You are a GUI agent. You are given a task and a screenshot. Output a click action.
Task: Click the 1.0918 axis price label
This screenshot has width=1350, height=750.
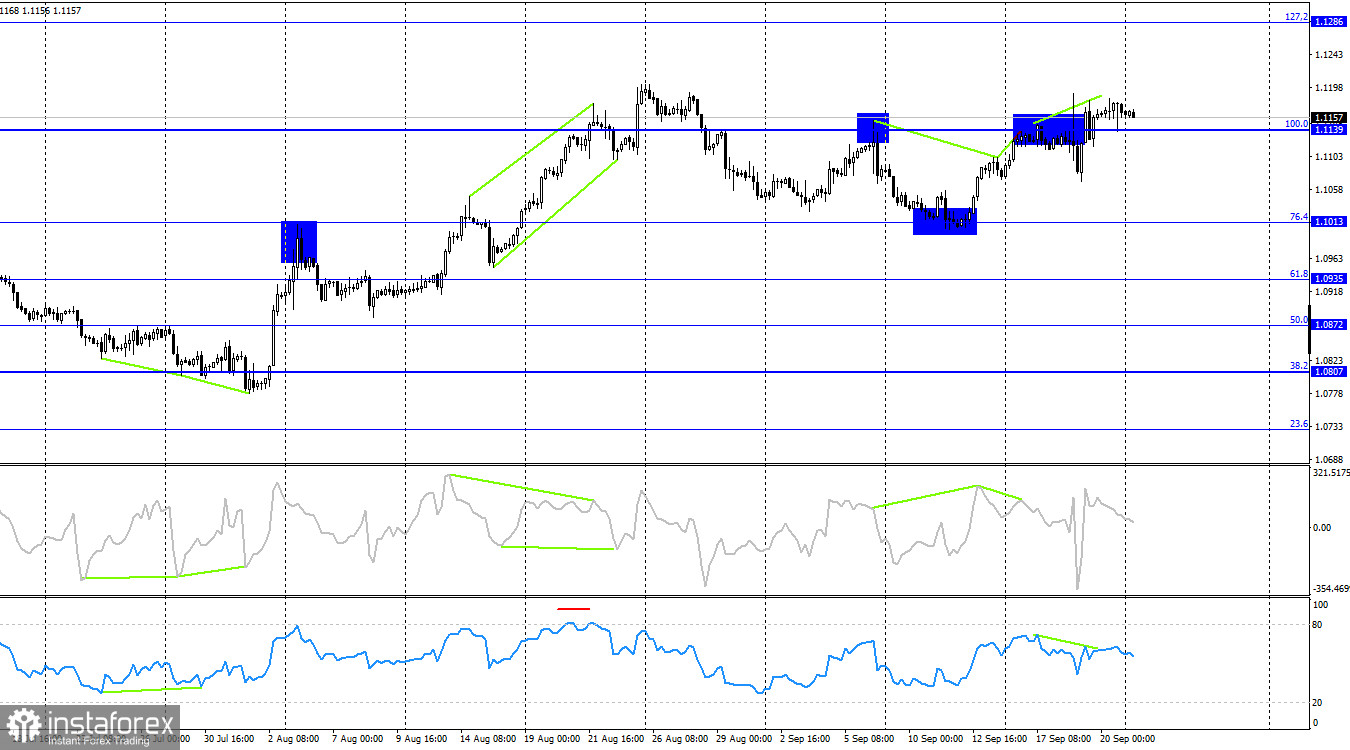coord(1330,292)
